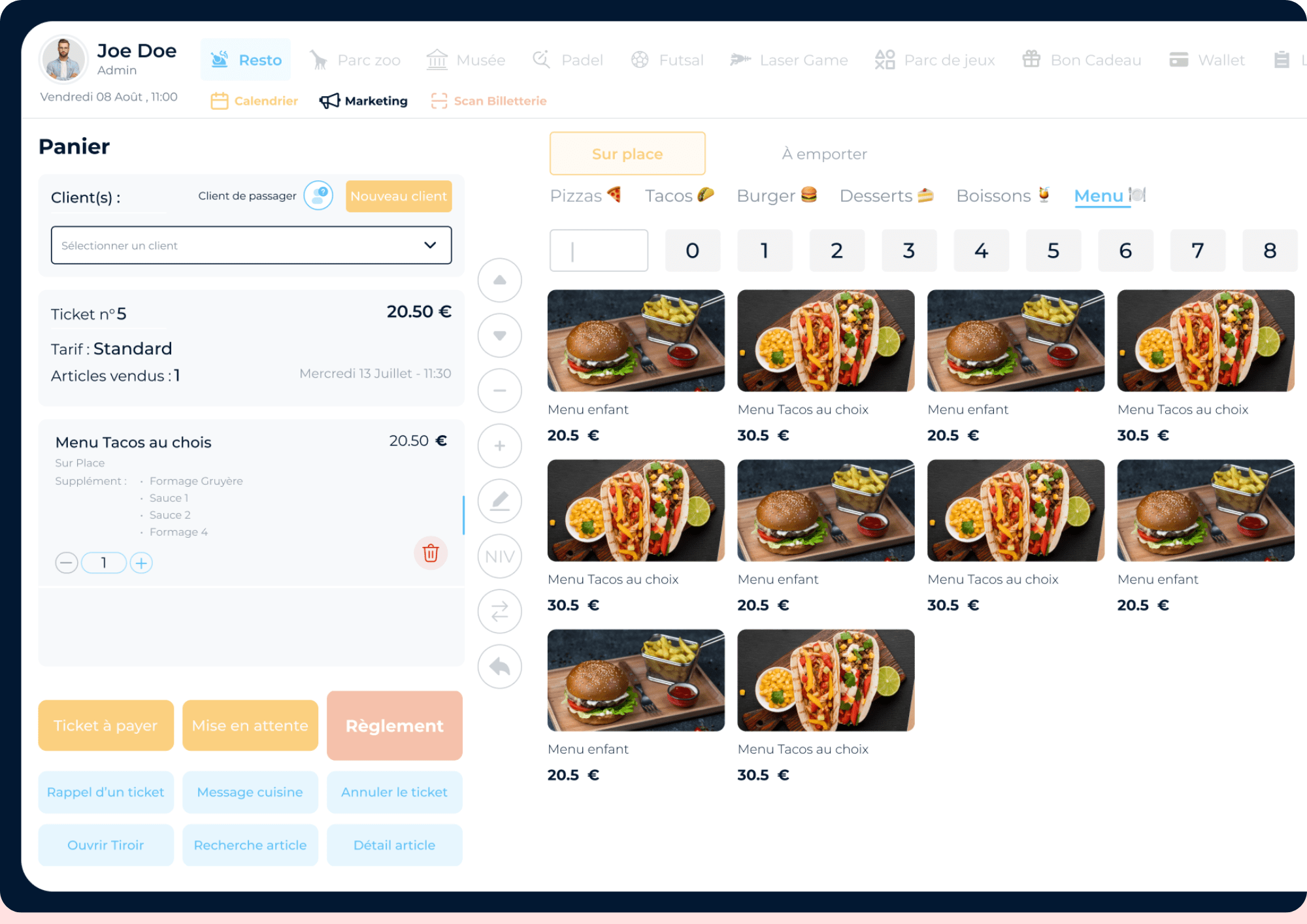Click the quantity decrement minus button
The height and width of the screenshot is (924, 1307).
(65, 562)
